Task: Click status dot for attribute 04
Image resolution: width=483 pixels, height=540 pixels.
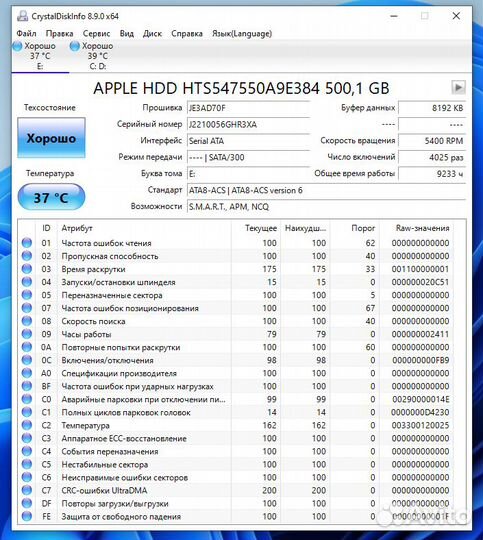Action: (27, 282)
